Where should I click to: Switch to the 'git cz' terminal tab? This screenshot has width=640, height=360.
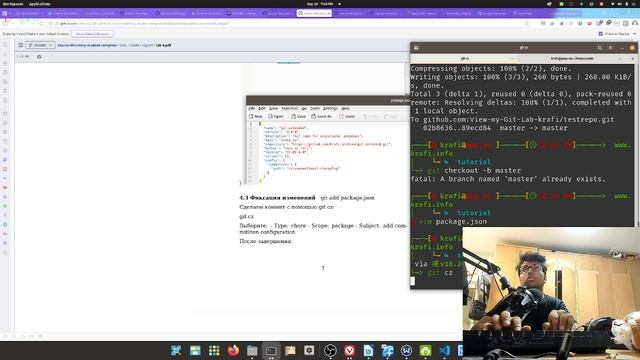click(464, 59)
